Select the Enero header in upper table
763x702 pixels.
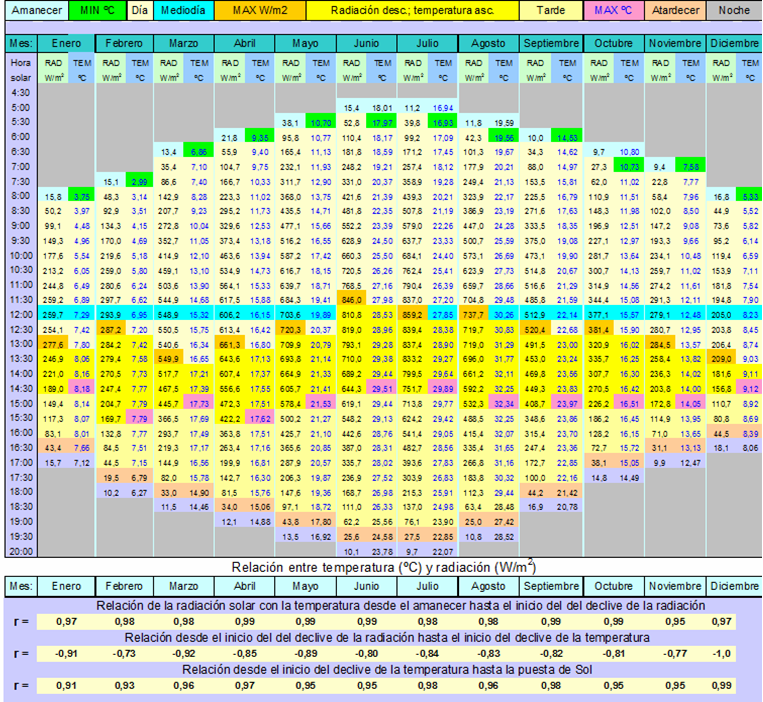pos(68,45)
